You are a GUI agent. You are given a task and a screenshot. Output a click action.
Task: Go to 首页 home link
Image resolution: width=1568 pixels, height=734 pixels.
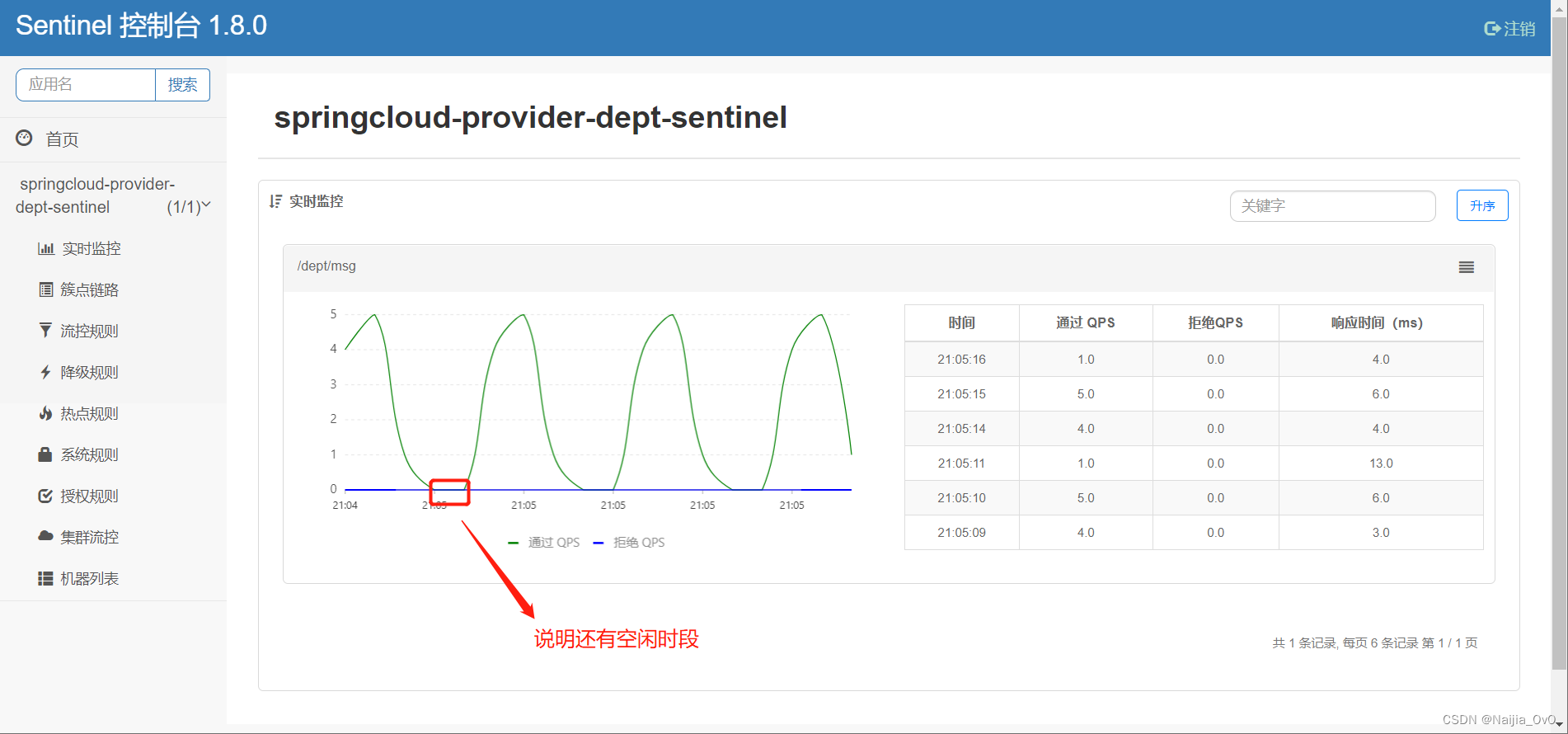click(62, 139)
